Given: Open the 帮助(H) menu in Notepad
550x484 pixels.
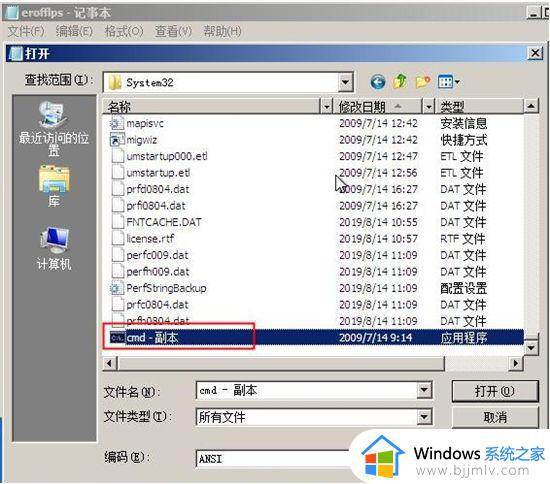Looking at the screenshot, I should (x=222, y=32).
